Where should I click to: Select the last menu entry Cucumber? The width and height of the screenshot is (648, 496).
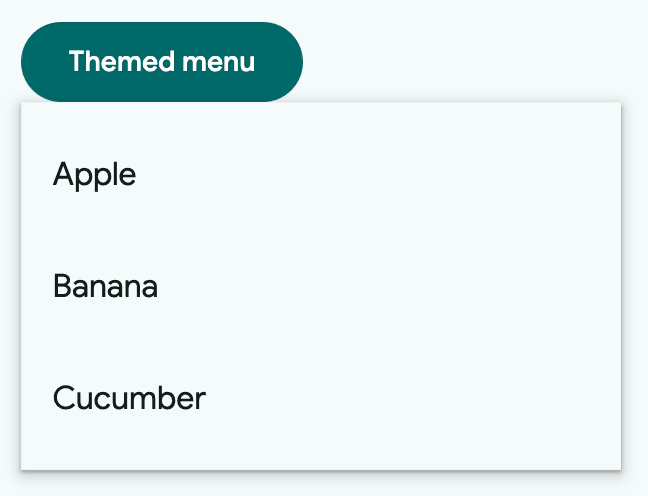coord(129,399)
